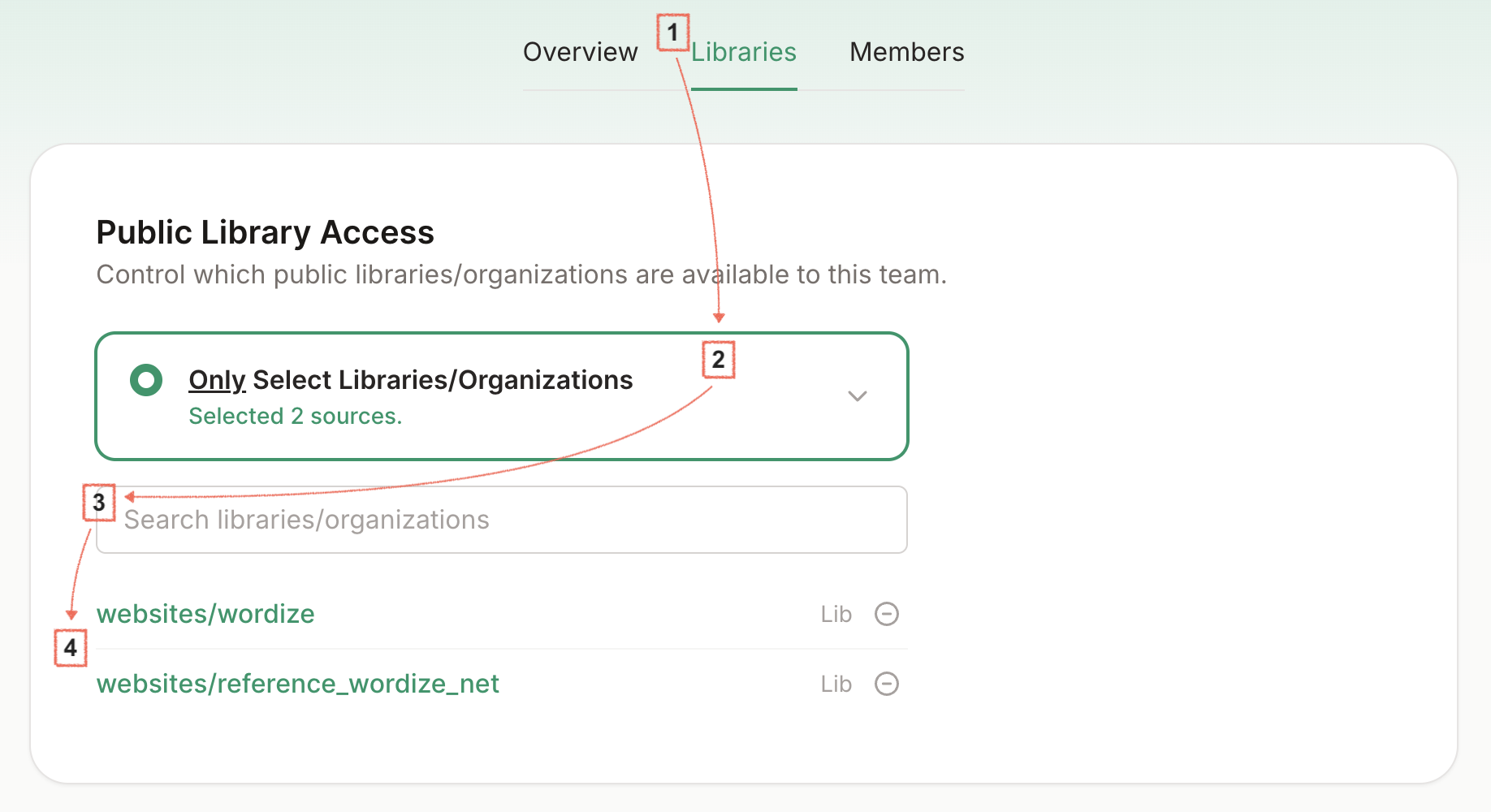This screenshot has width=1491, height=812.
Task: Open the Members tab
Action: (906, 51)
